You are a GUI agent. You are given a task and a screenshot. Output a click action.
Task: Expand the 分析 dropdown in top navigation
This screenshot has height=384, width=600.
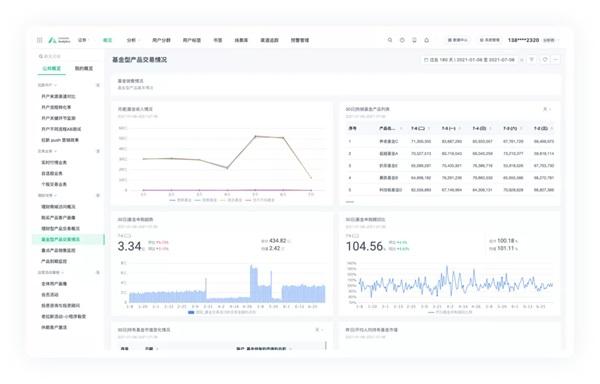(133, 40)
